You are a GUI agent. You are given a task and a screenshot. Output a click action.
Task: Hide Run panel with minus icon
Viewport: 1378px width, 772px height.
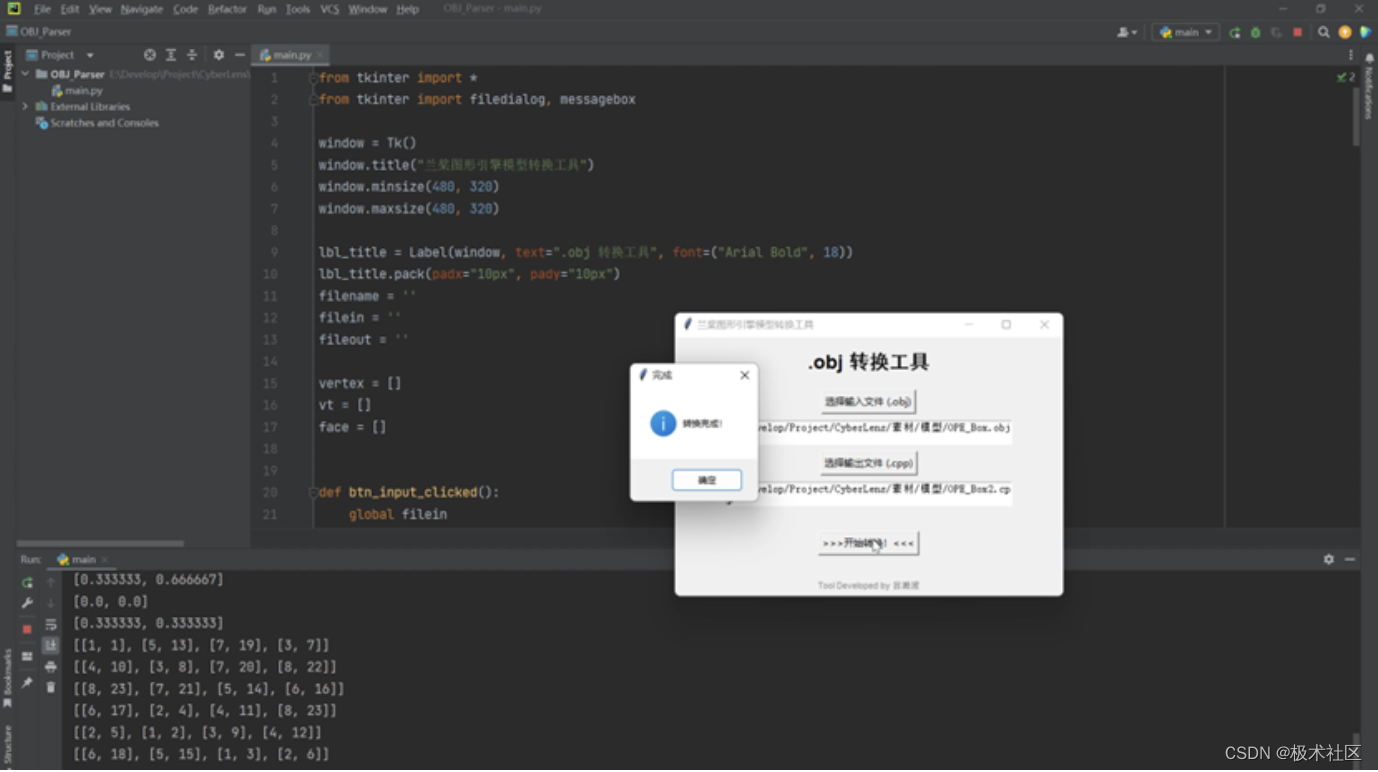(x=1350, y=559)
